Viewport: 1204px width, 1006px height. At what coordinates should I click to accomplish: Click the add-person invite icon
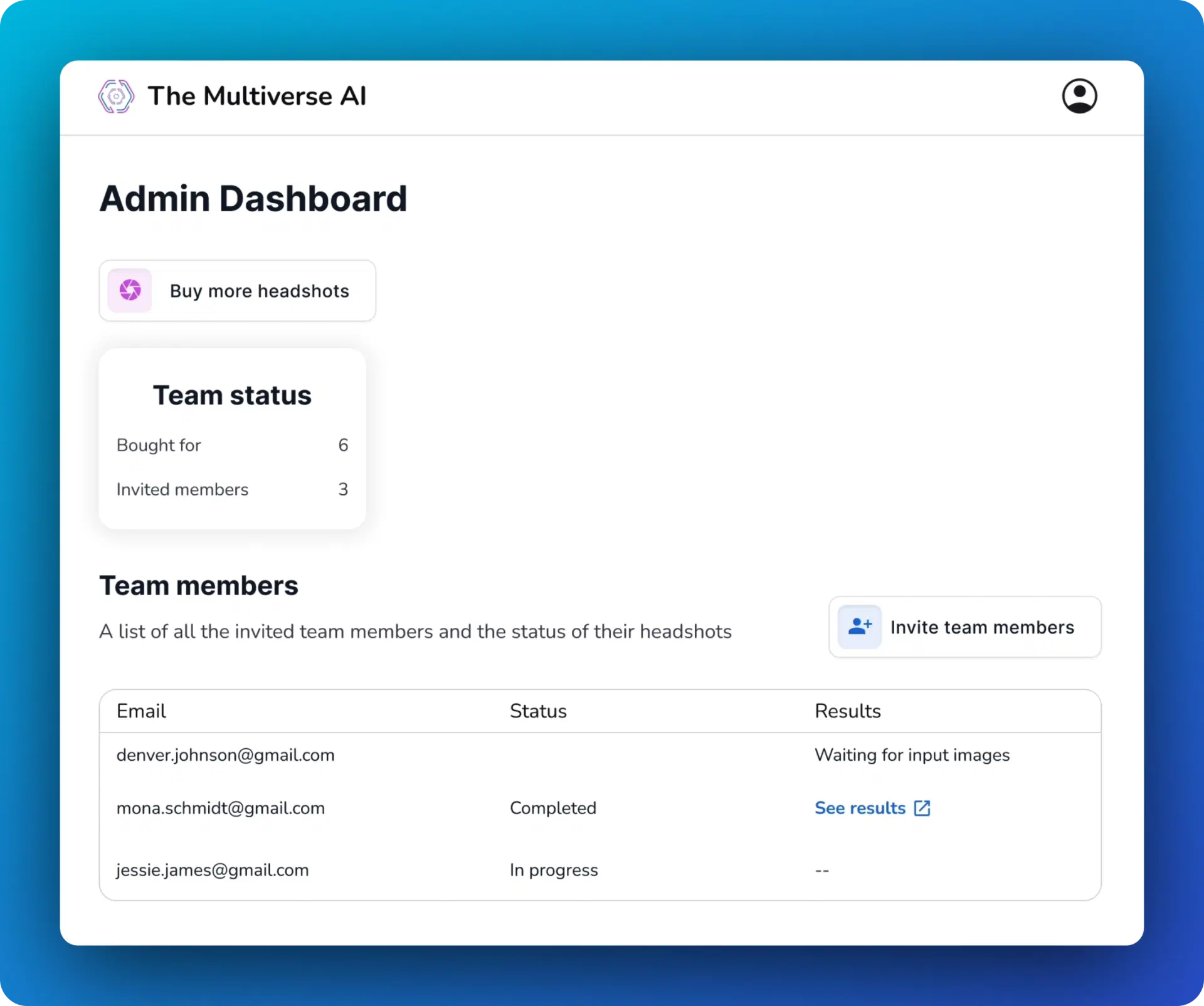click(x=859, y=627)
